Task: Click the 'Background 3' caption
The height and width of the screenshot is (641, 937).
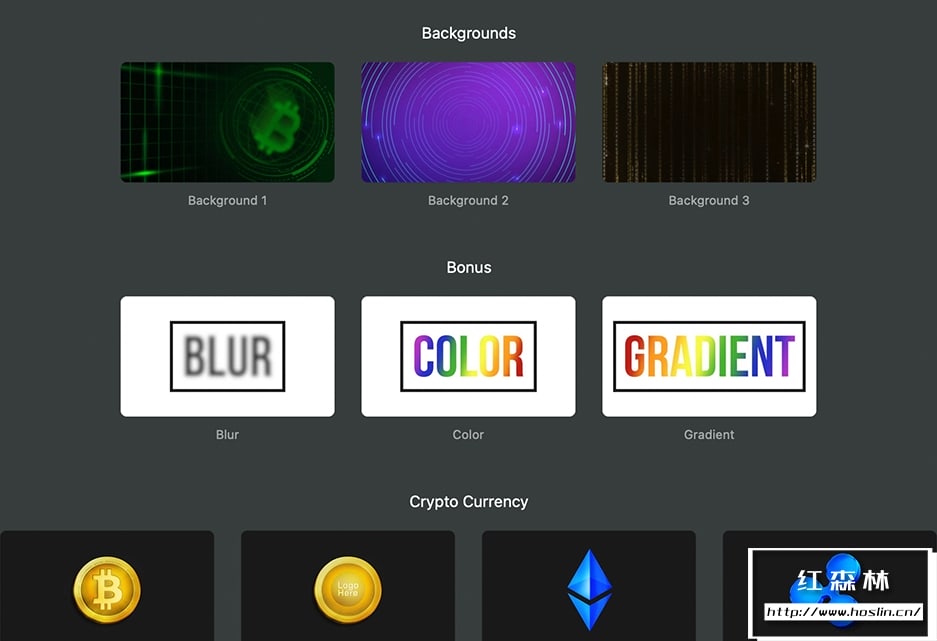Action: (x=709, y=201)
